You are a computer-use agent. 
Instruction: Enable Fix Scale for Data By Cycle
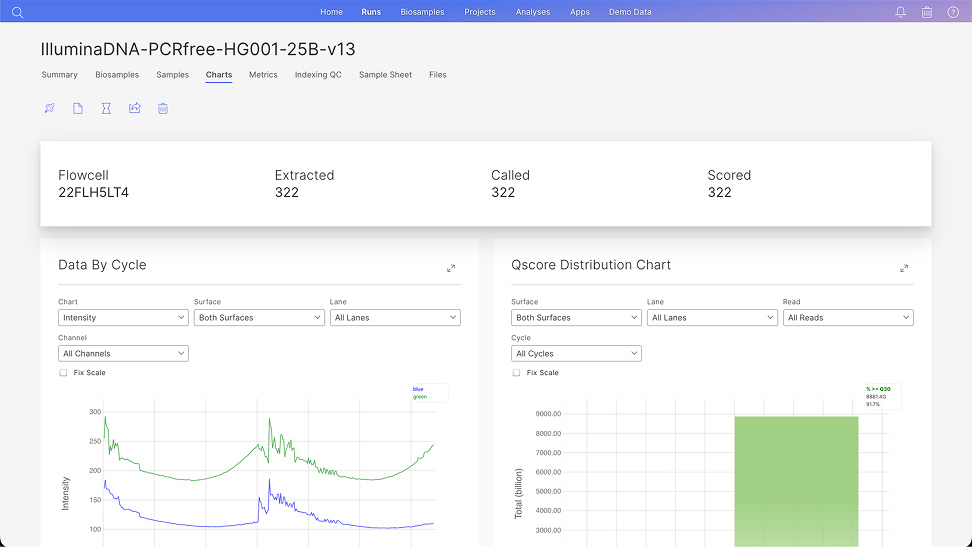pos(63,373)
